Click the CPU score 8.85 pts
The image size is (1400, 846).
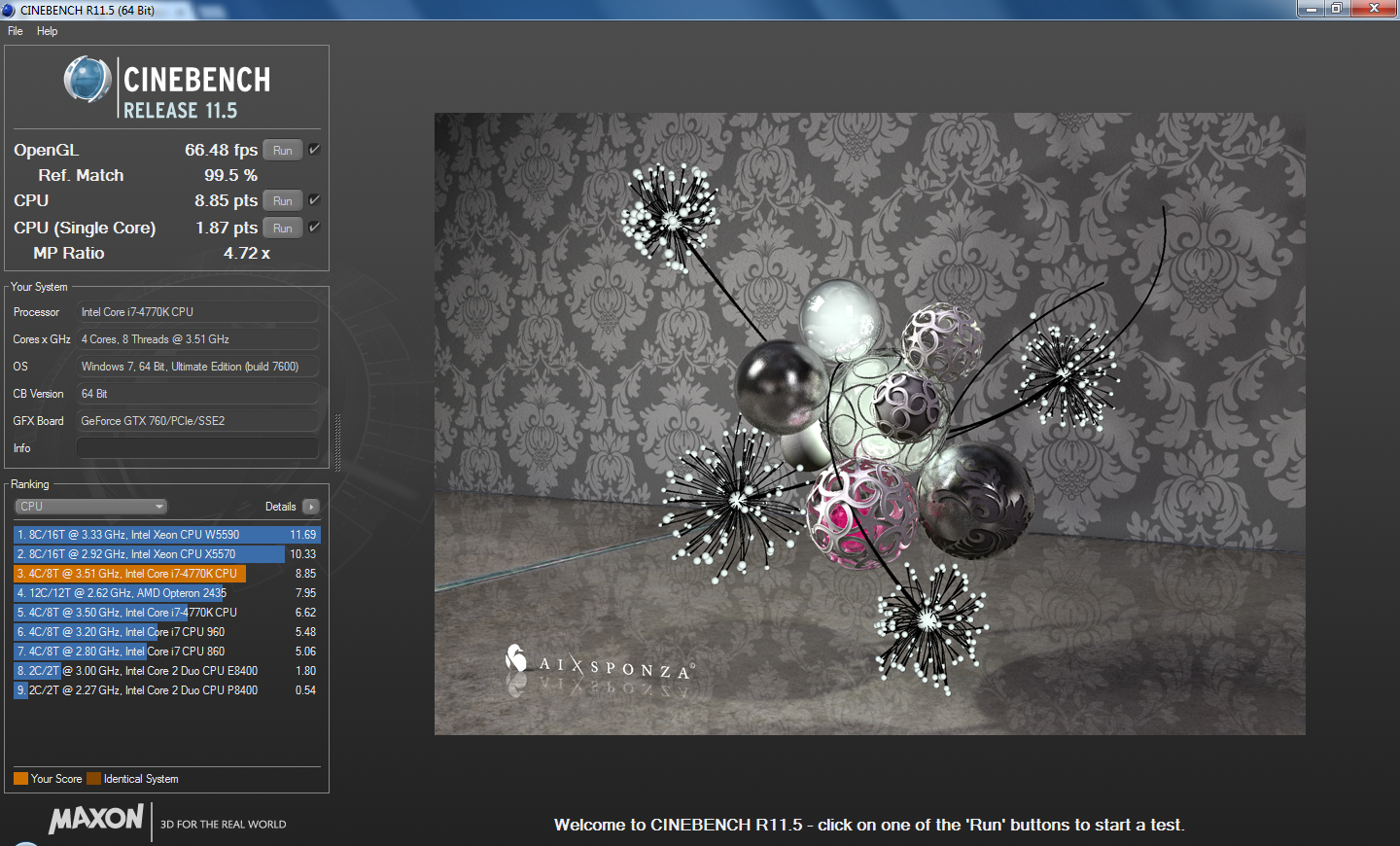pyautogui.click(x=226, y=200)
